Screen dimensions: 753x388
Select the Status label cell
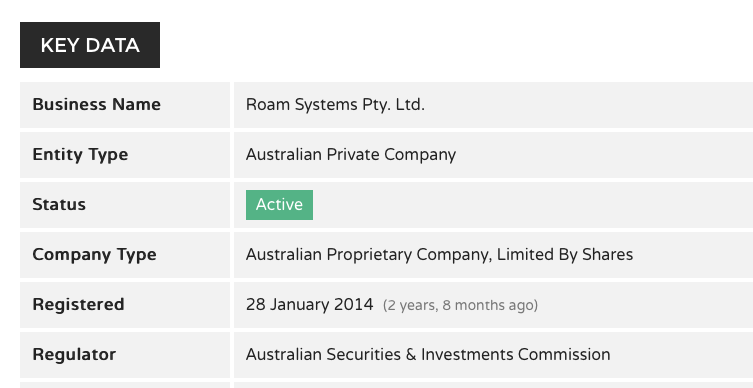coord(125,205)
